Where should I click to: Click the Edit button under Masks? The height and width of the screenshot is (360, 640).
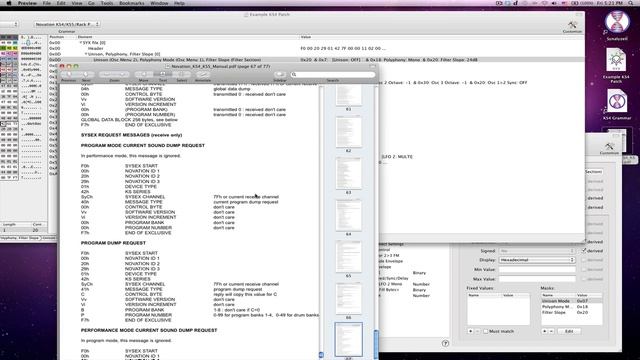[569, 331]
